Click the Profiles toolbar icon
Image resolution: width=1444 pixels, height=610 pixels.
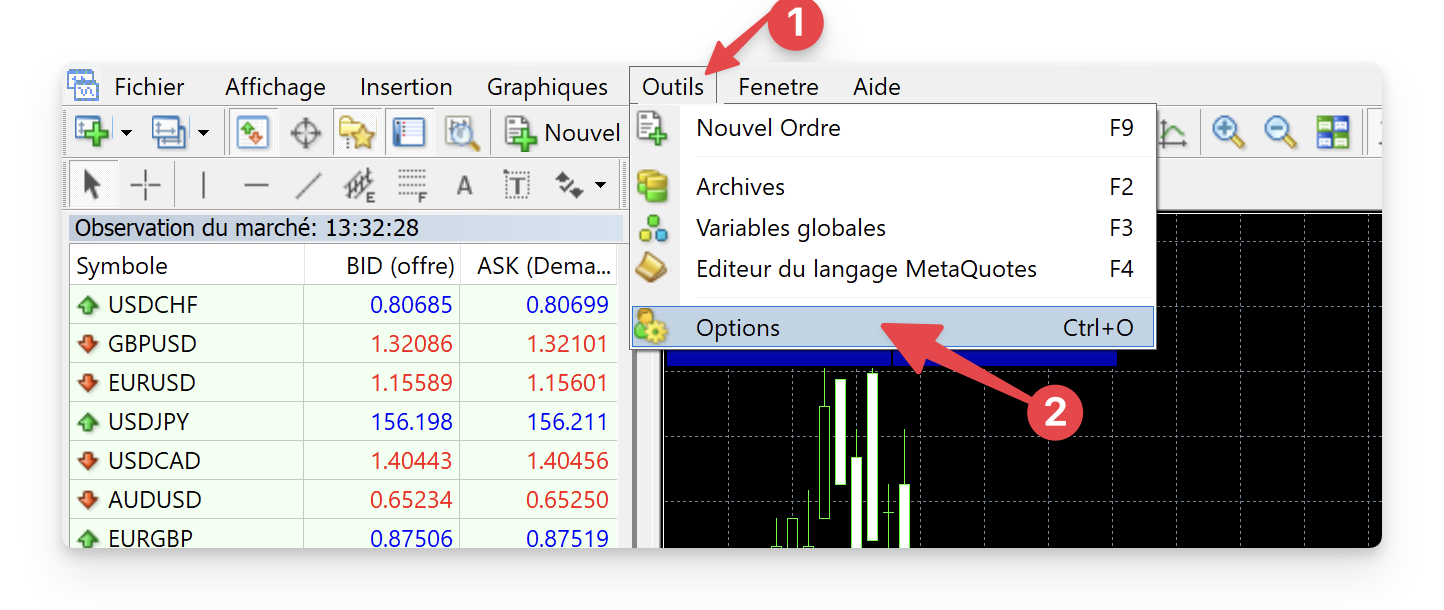169,132
